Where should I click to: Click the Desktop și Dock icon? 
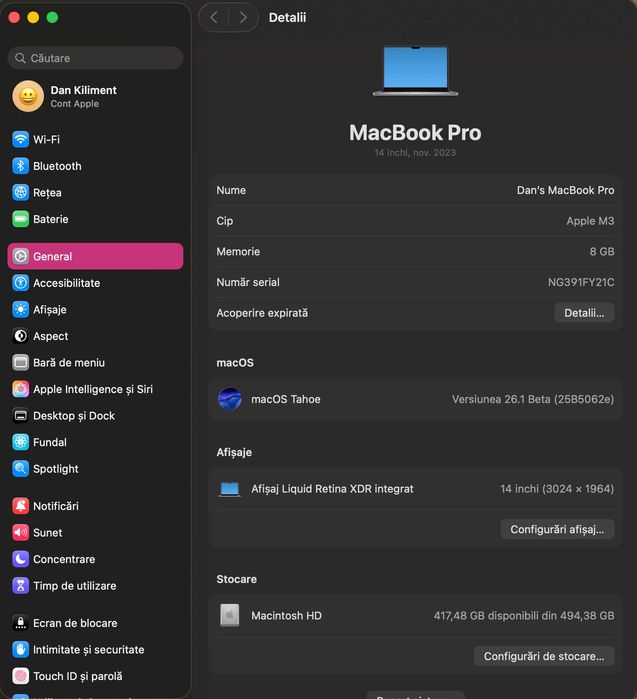pyautogui.click(x=21, y=416)
